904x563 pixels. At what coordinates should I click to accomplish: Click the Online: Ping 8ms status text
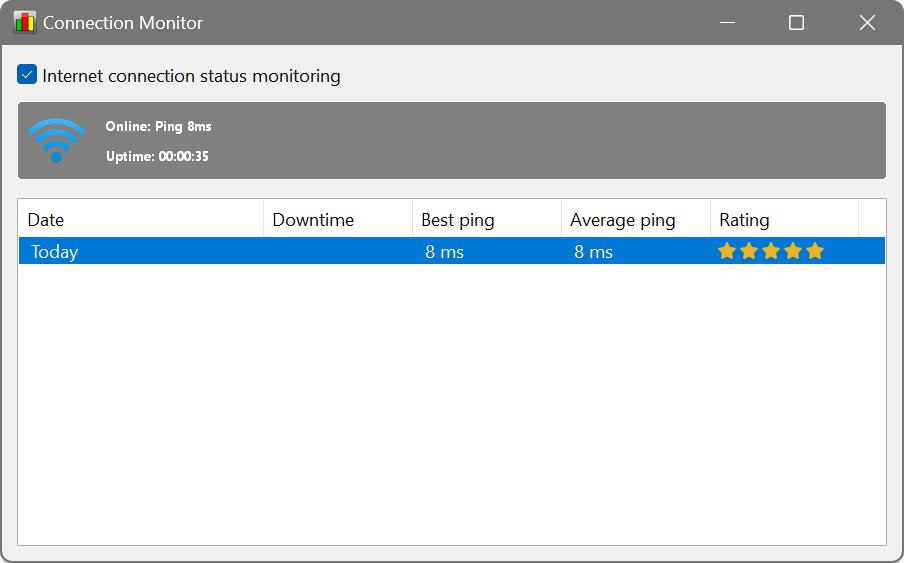point(159,126)
